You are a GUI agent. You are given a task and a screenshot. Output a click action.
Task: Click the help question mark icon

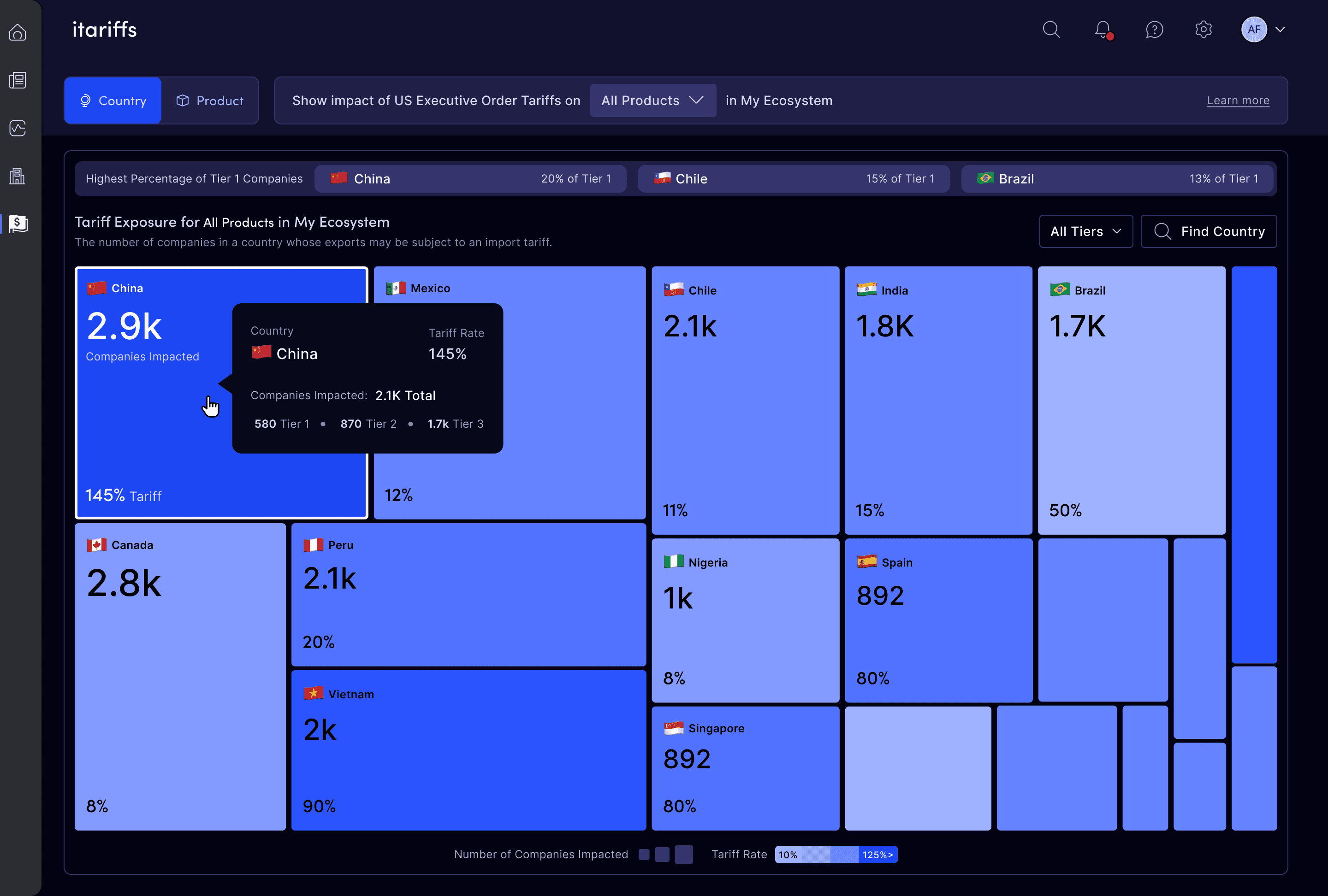pyautogui.click(x=1154, y=29)
